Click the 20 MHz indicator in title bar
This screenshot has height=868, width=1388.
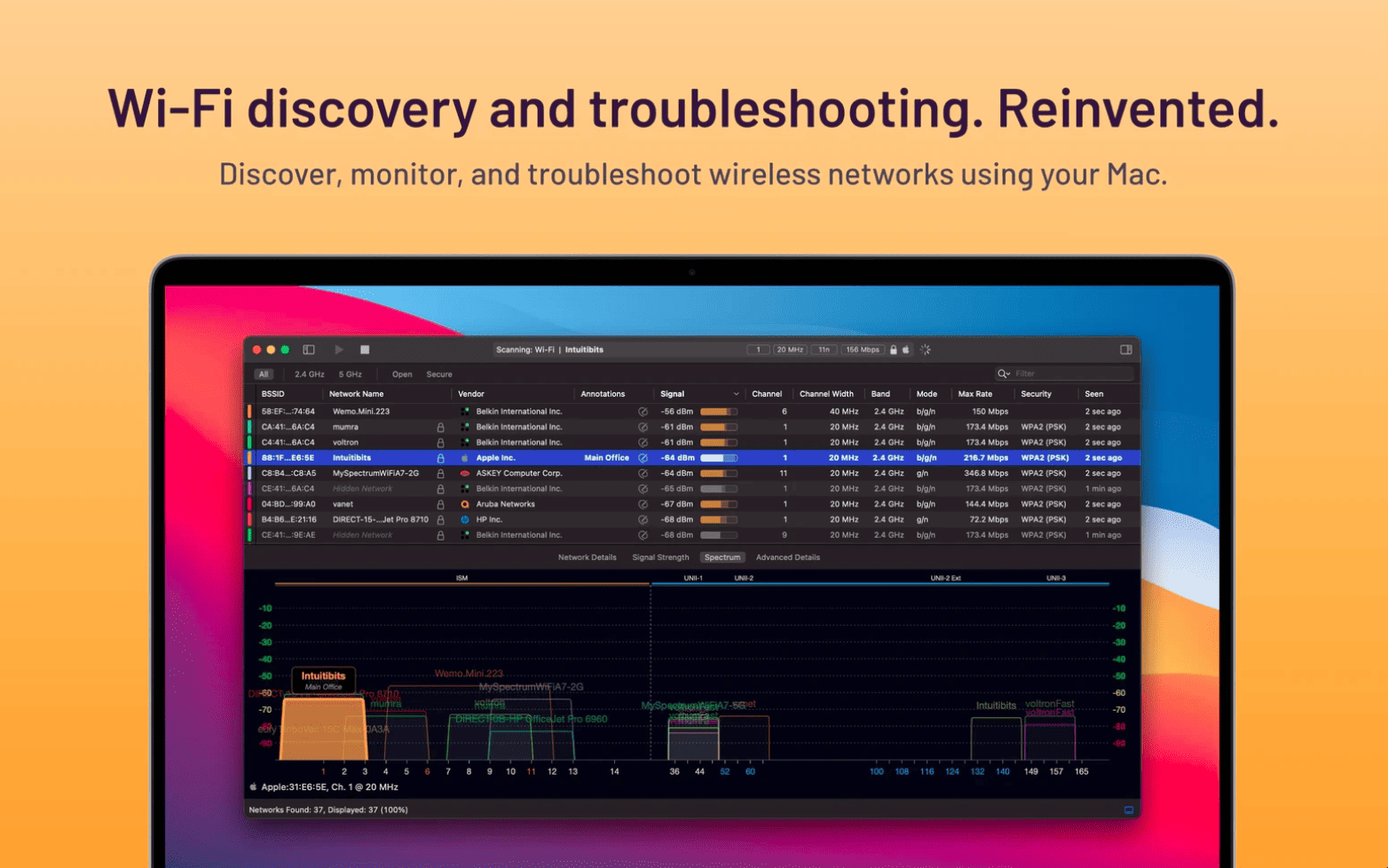(790, 350)
